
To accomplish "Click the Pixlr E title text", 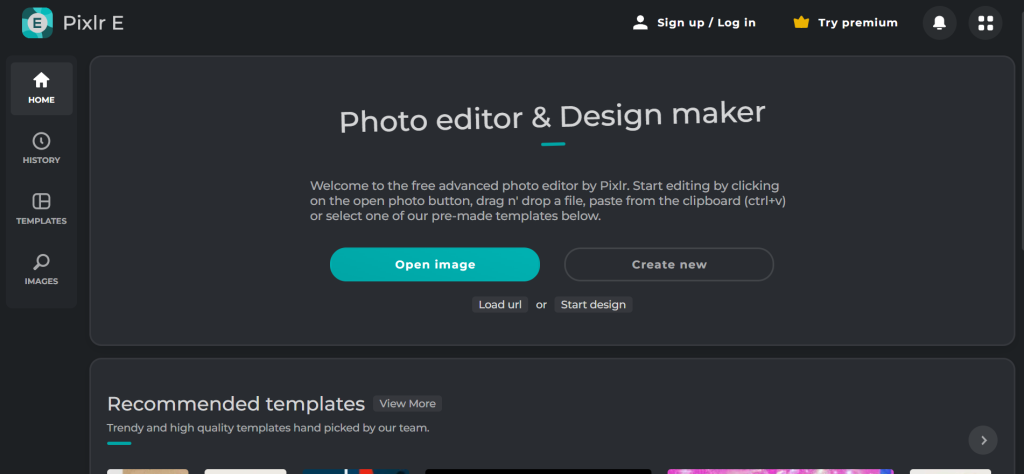I will click(x=93, y=24).
